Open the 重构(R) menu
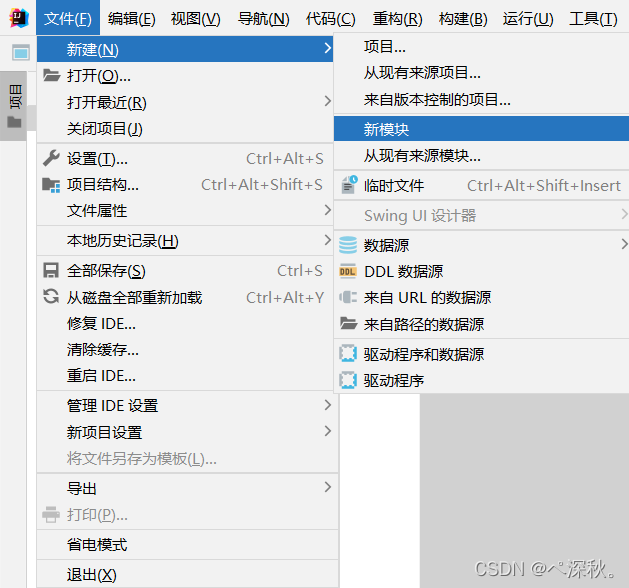 point(398,18)
